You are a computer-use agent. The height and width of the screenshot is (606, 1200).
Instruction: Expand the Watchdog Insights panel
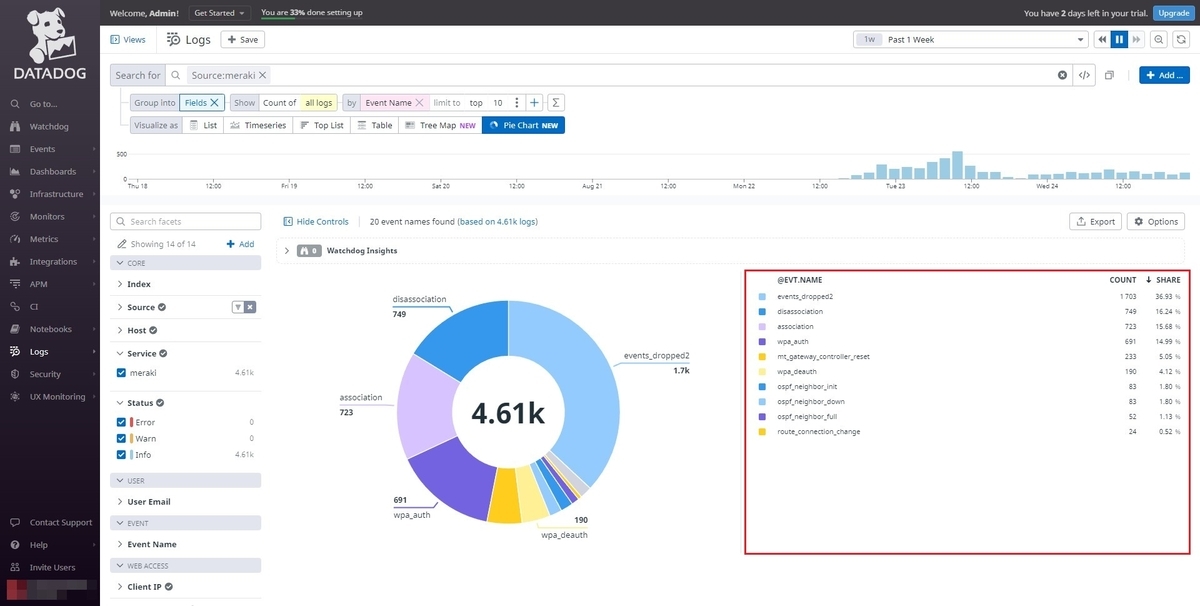(x=287, y=251)
